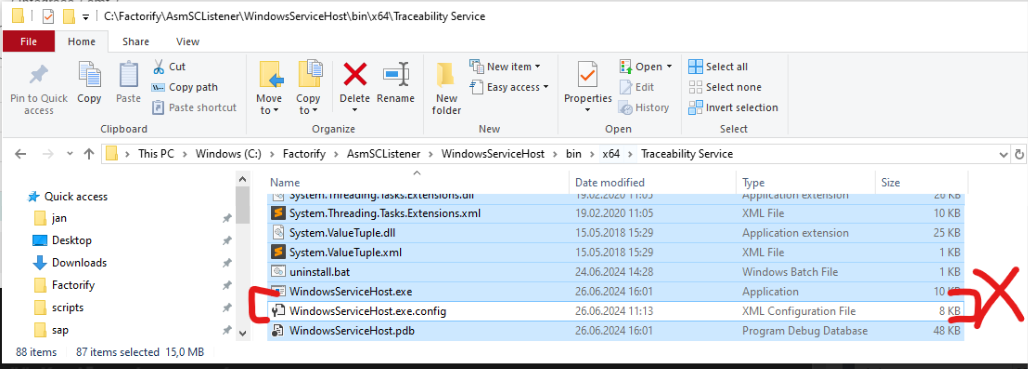Navigate back with the back arrow
The width and height of the screenshot is (1028, 369).
(20, 154)
